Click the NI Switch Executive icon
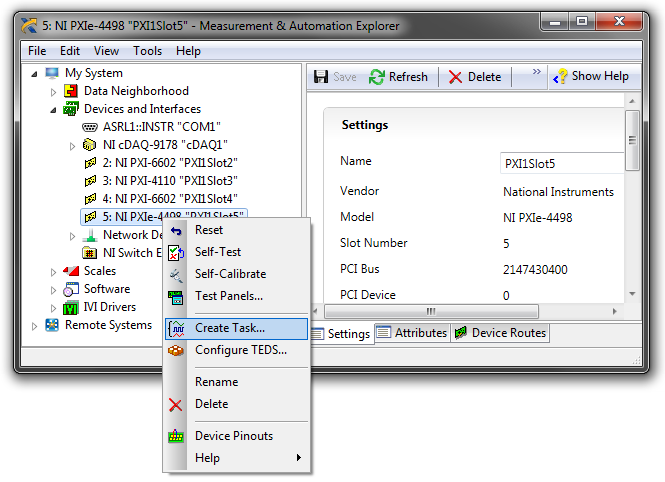Image resolution: width=665 pixels, height=482 pixels. tap(89, 253)
